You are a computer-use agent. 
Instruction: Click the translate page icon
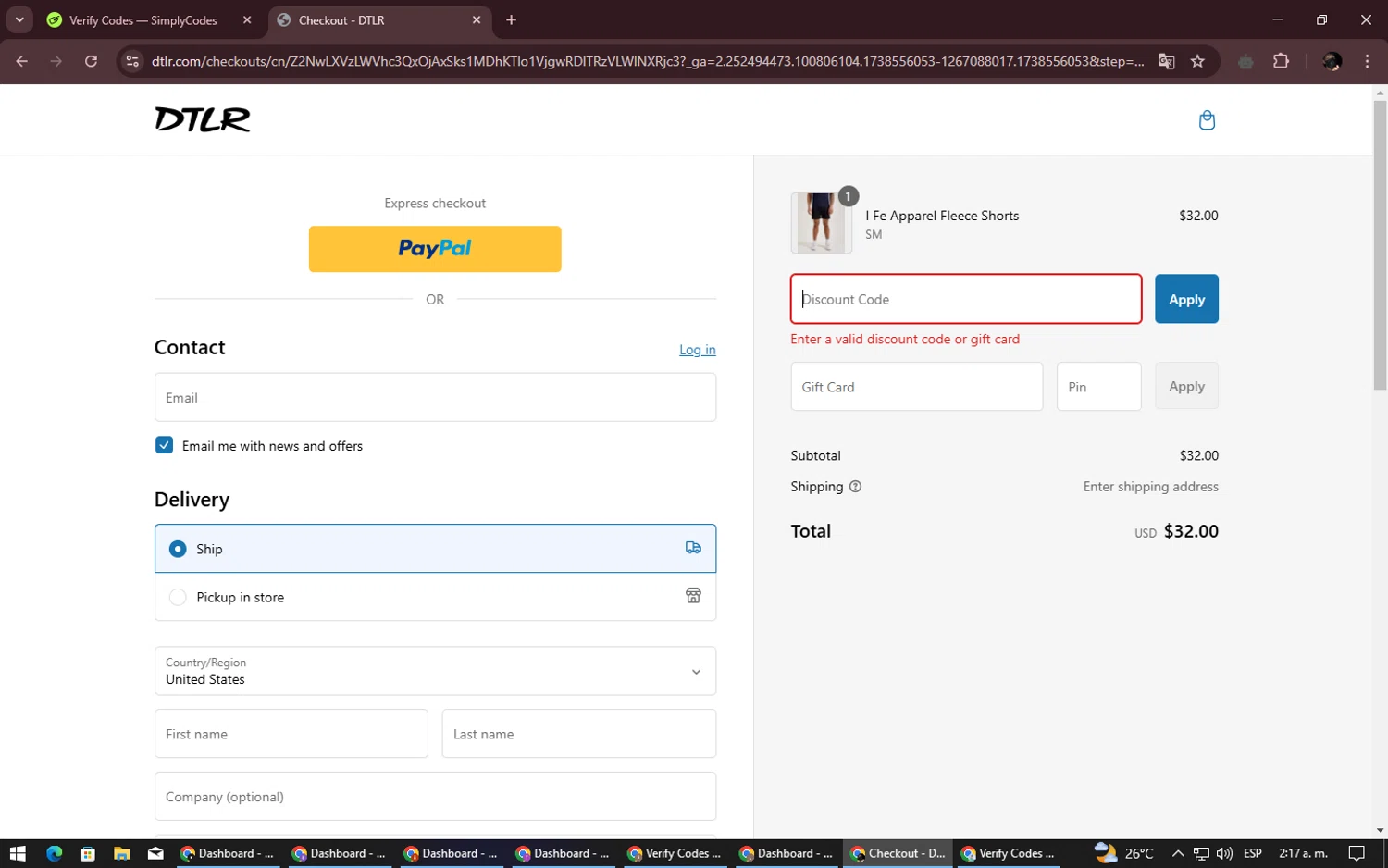(x=1166, y=61)
